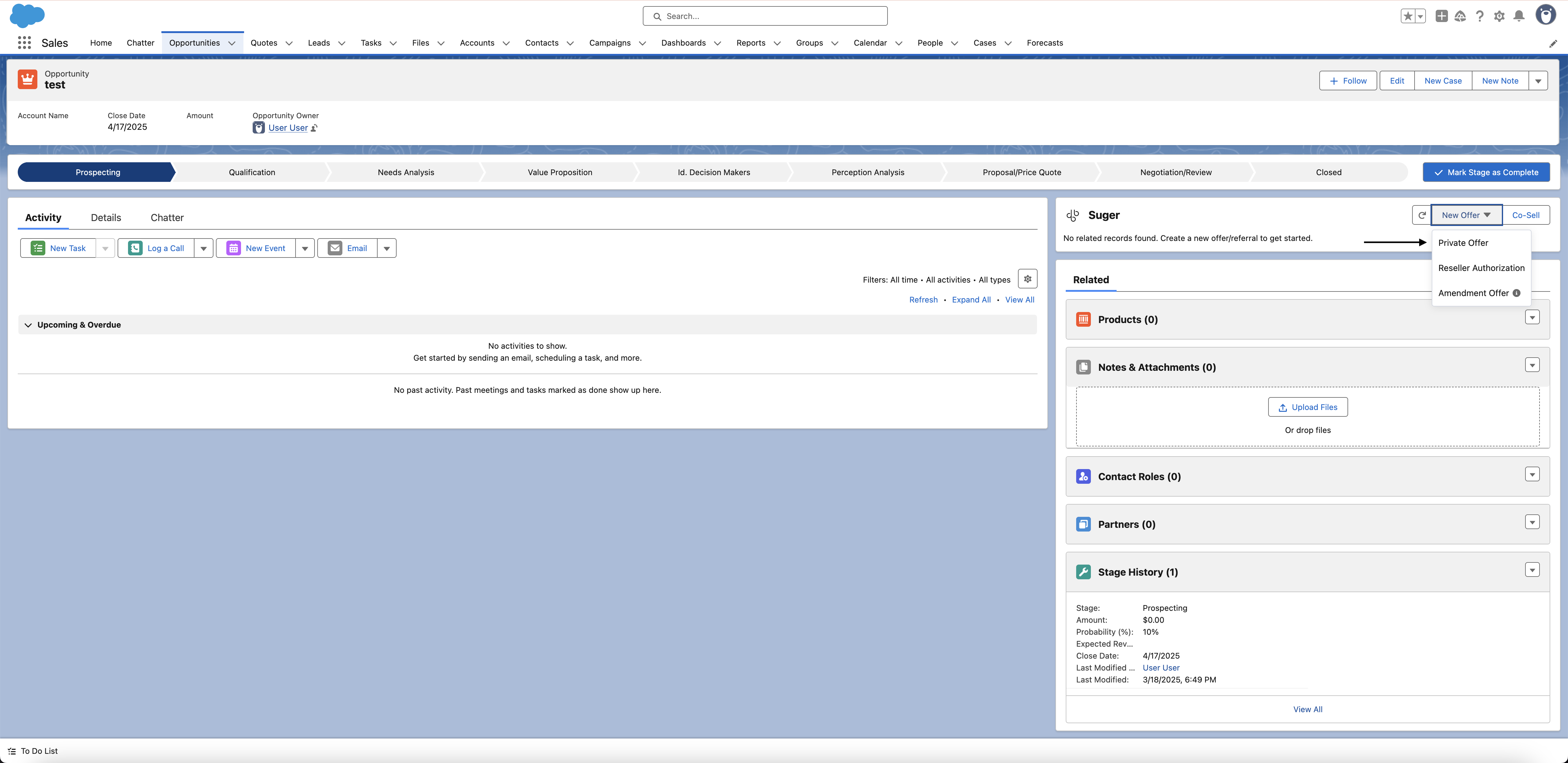This screenshot has height=763, width=1568.
Task: Switch to the Details tab
Action: (x=106, y=218)
